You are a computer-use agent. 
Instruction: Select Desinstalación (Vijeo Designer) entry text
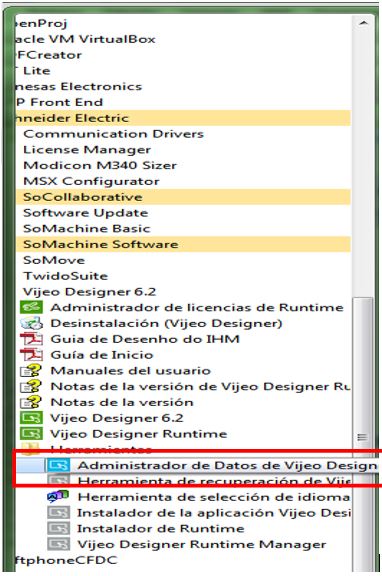(166, 323)
